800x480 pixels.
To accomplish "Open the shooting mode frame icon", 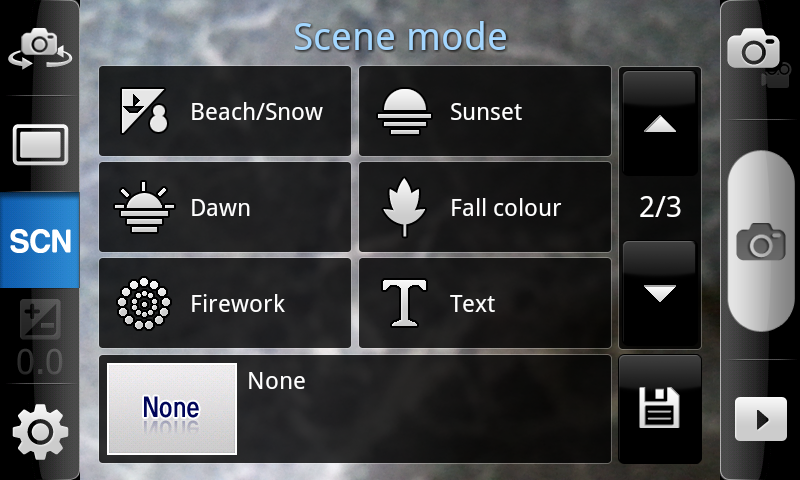I will (x=40, y=144).
